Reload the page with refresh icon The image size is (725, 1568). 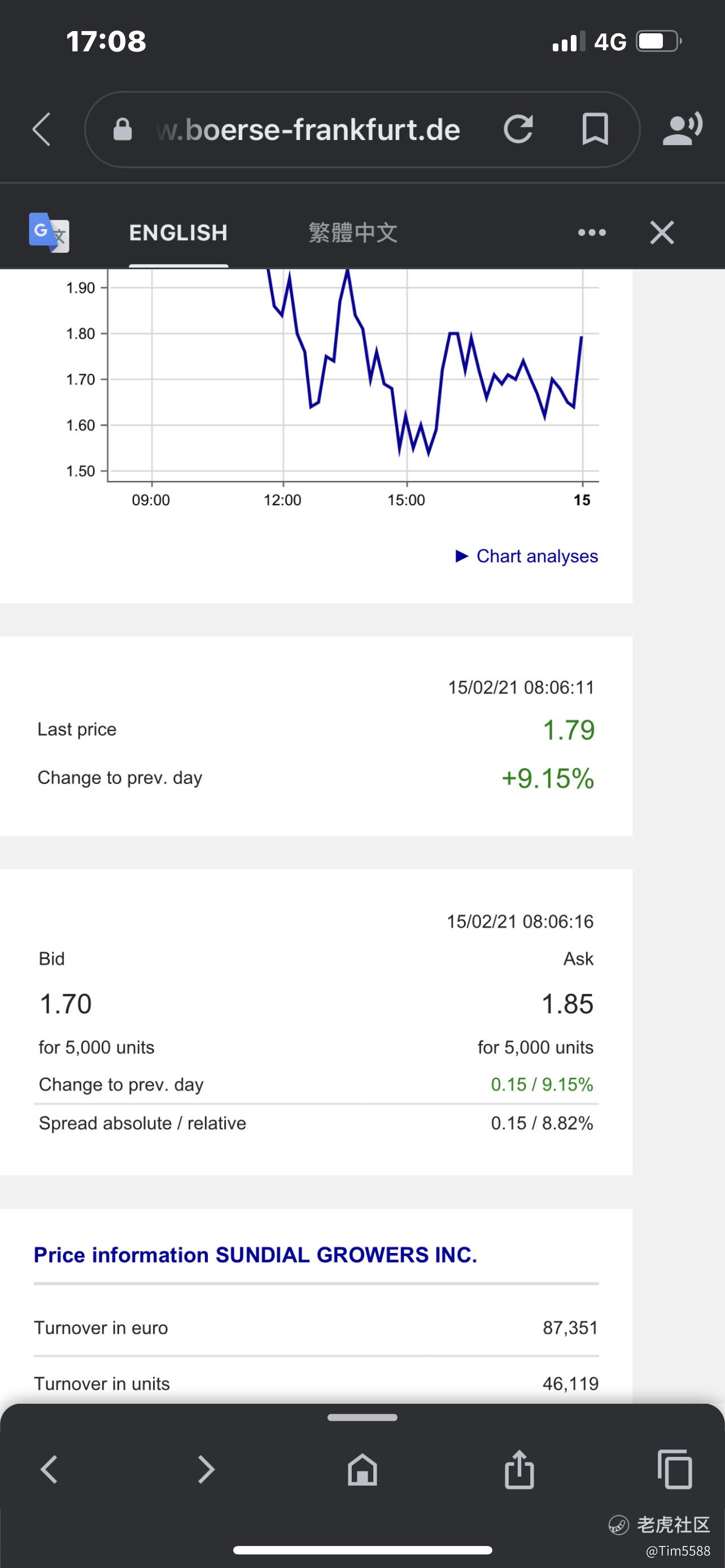click(x=518, y=129)
